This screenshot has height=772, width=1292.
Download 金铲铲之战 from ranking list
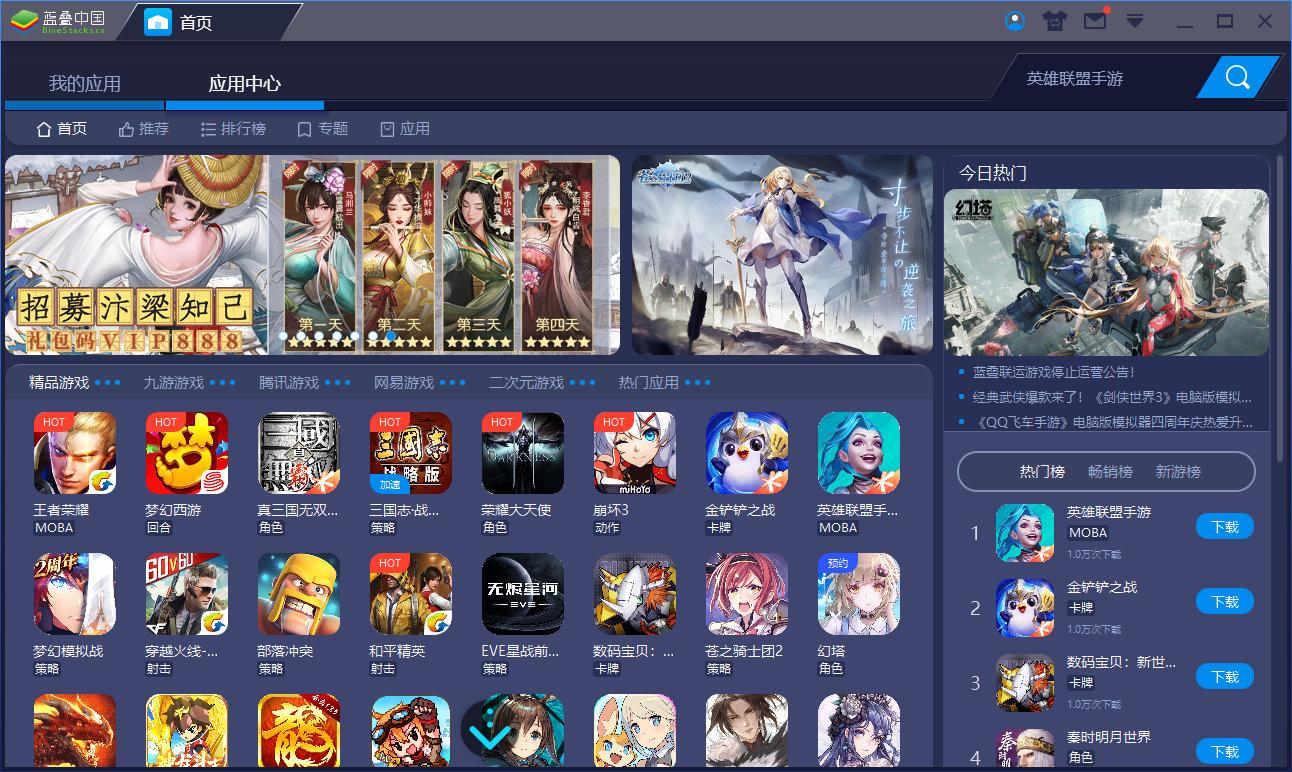pyautogui.click(x=1225, y=602)
